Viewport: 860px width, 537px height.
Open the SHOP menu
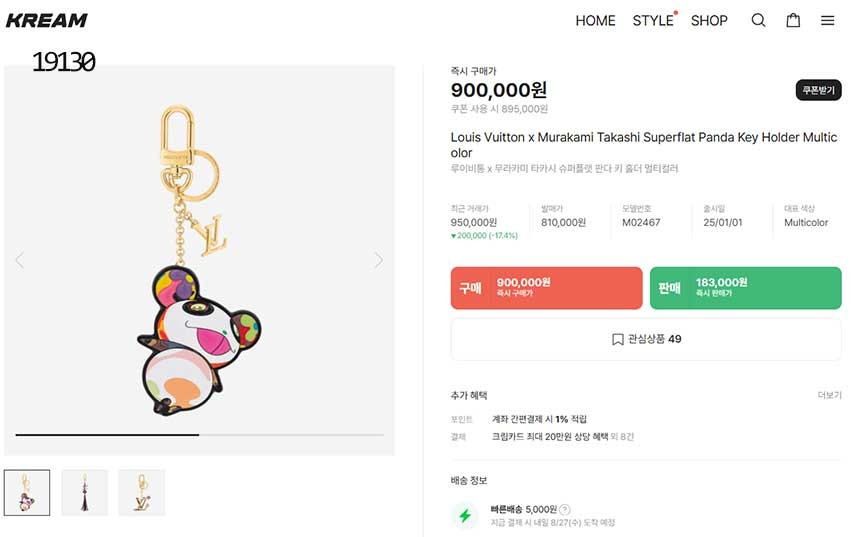709,20
